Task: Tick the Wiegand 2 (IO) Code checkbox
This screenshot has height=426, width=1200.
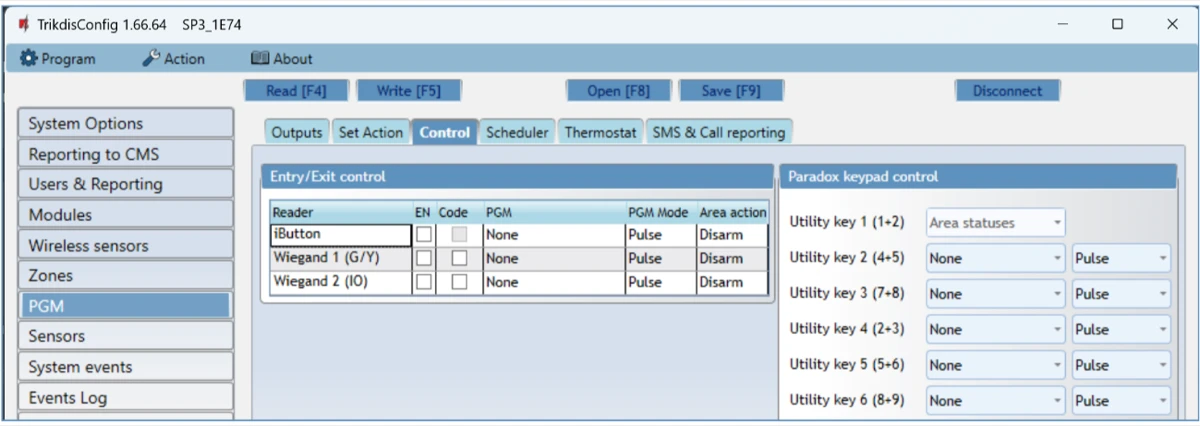Action: tap(458, 282)
